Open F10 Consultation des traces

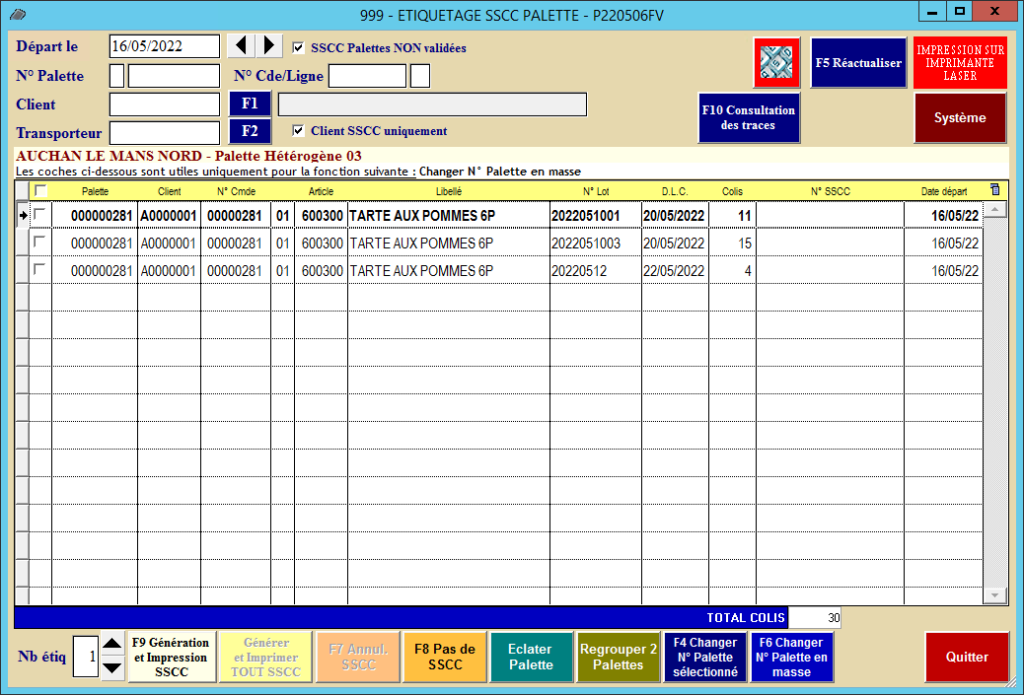[746, 117]
